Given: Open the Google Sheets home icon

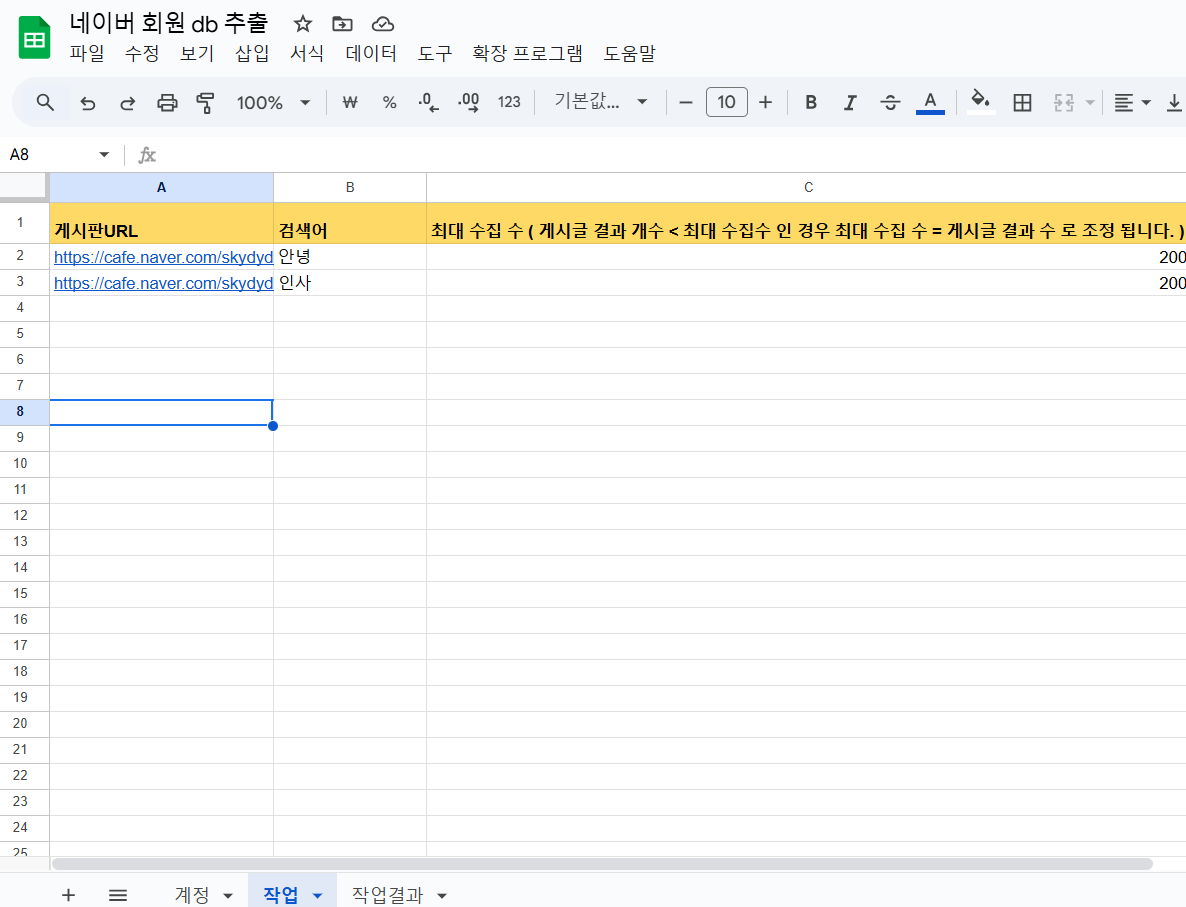Looking at the screenshot, I should click(34, 37).
